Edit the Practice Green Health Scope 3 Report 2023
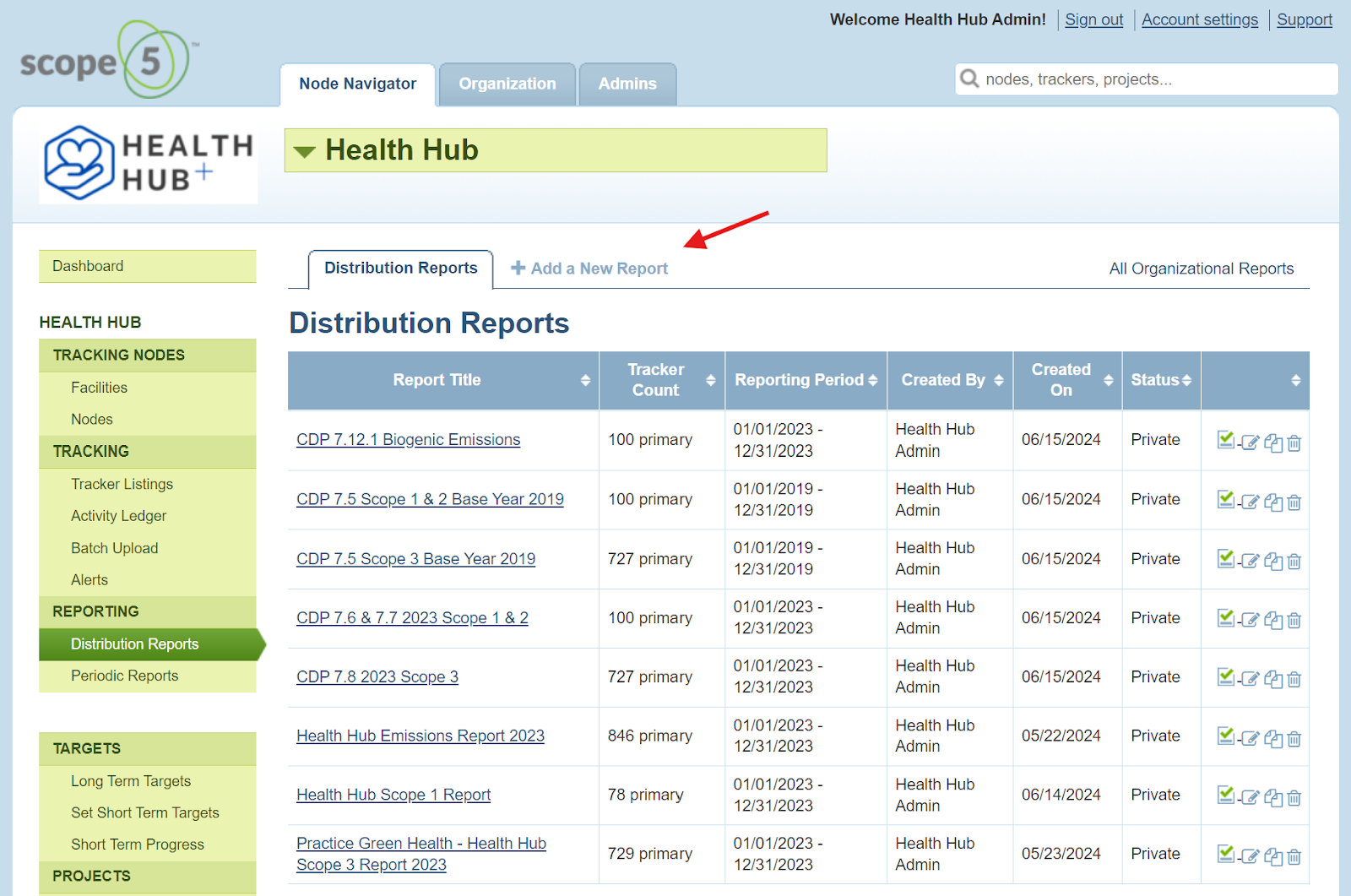Image resolution: width=1351 pixels, height=896 pixels. coord(1250,856)
